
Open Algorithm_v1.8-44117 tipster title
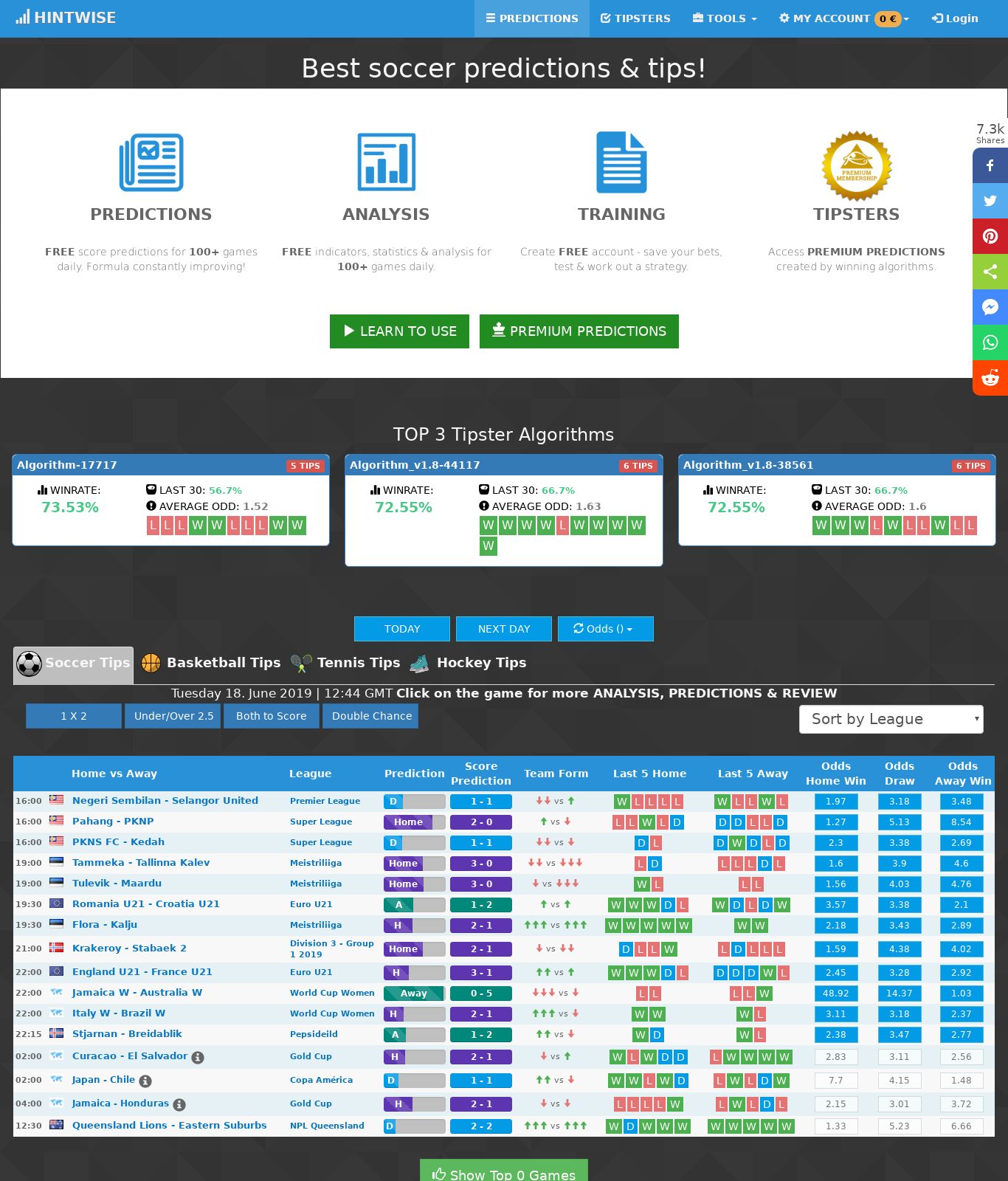[x=415, y=465]
